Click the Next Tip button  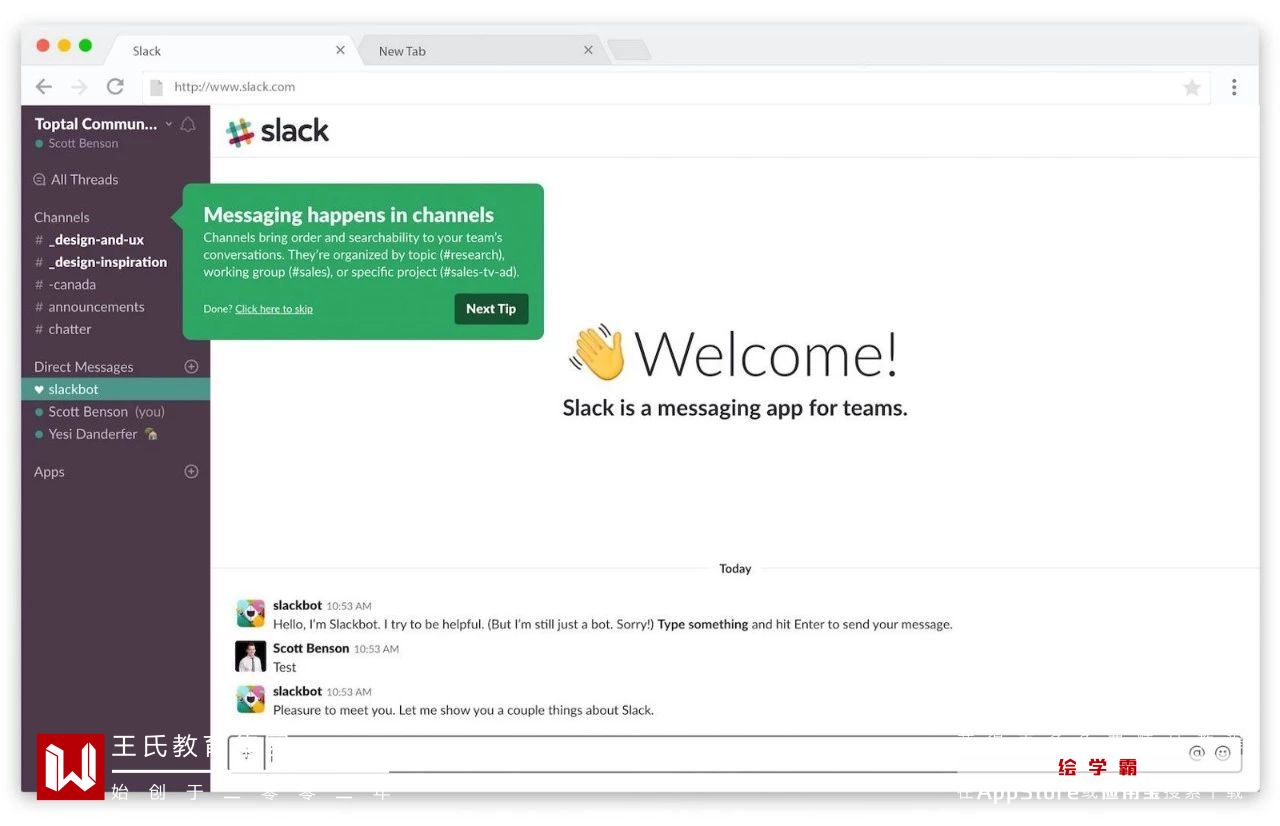(491, 309)
